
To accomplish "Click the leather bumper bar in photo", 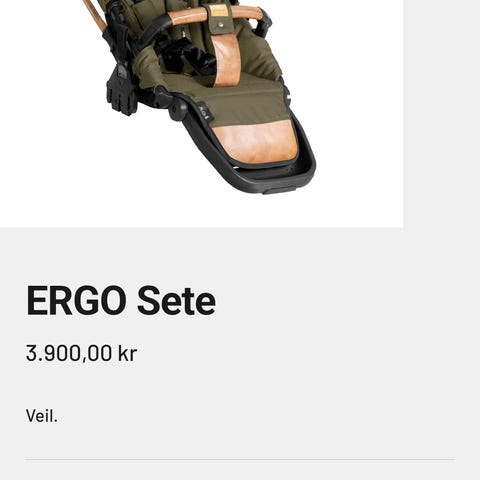I will (x=217, y=15).
